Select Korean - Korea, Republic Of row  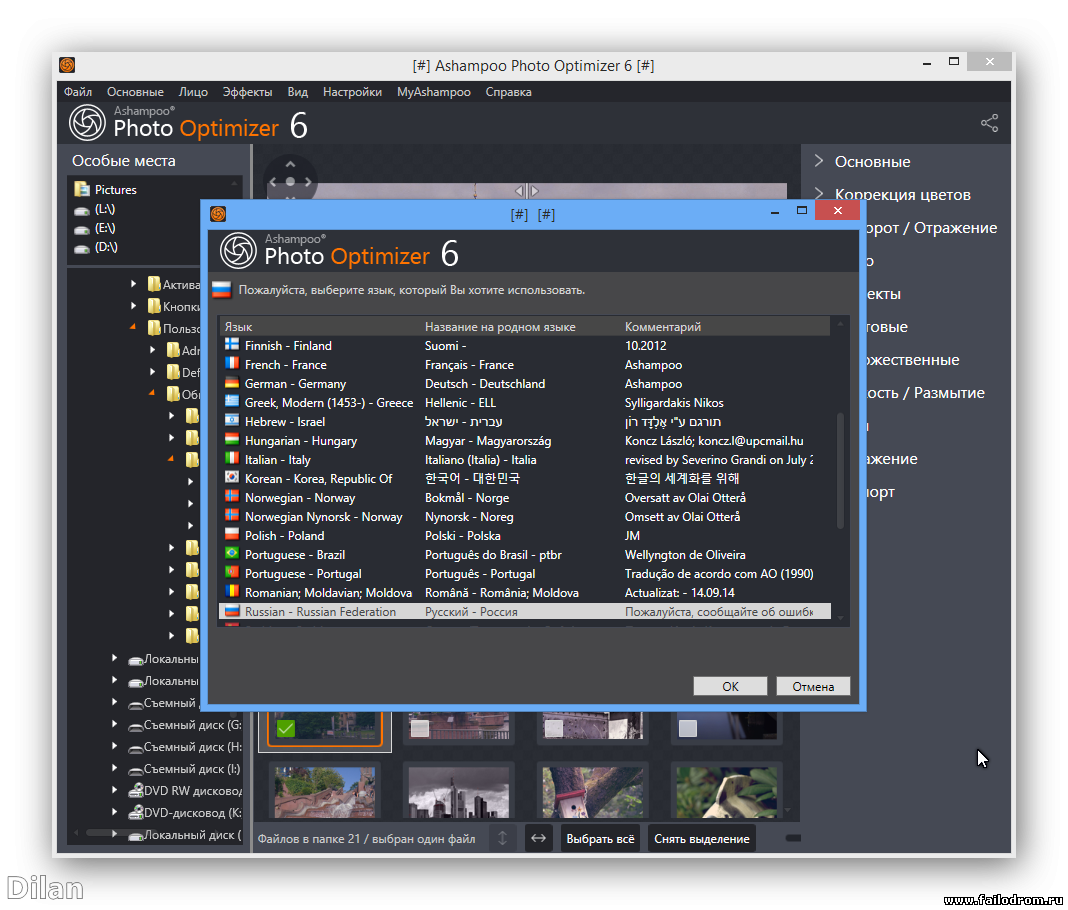pyautogui.click(x=524, y=478)
